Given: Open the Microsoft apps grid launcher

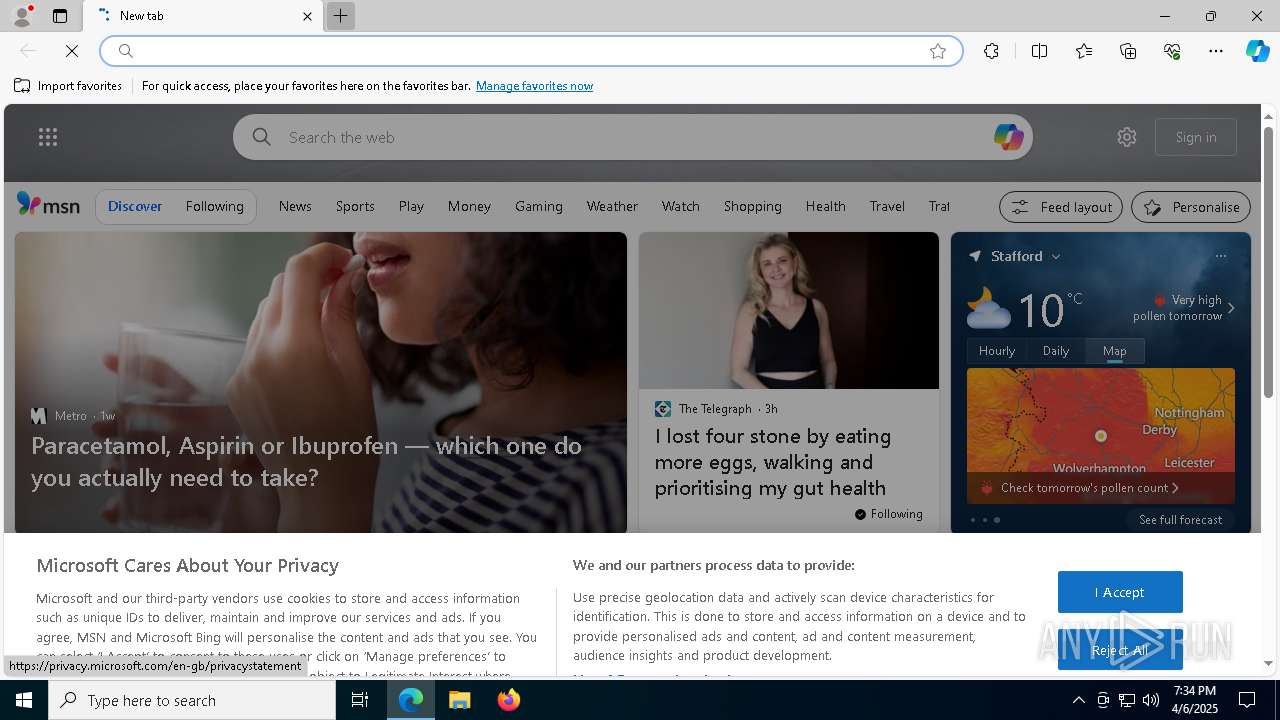Looking at the screenshot, I should [48, 137].
